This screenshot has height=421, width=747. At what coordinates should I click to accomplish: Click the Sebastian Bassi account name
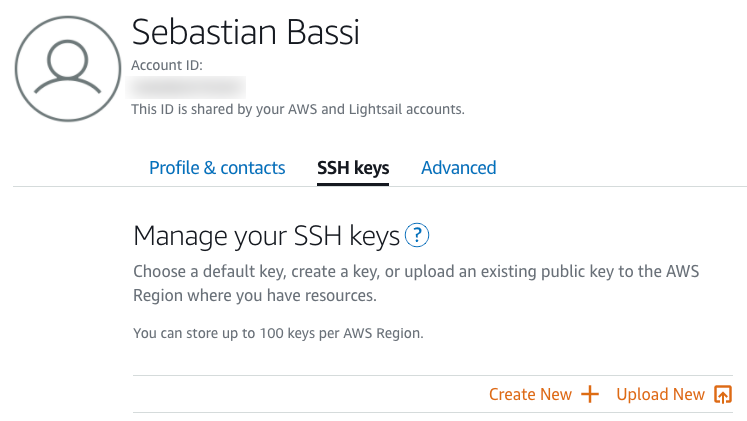245,32
